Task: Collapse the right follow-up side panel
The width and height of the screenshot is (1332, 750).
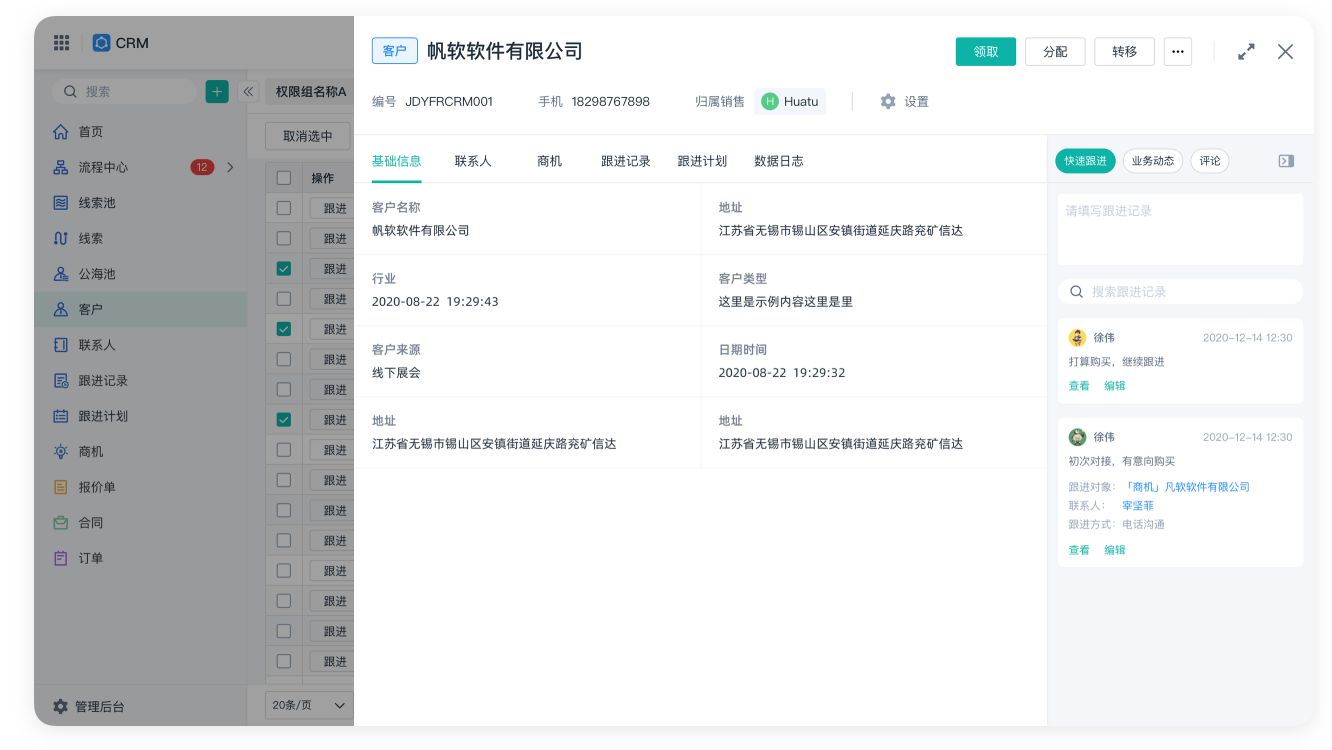Action: click(x=1286, y=161)
